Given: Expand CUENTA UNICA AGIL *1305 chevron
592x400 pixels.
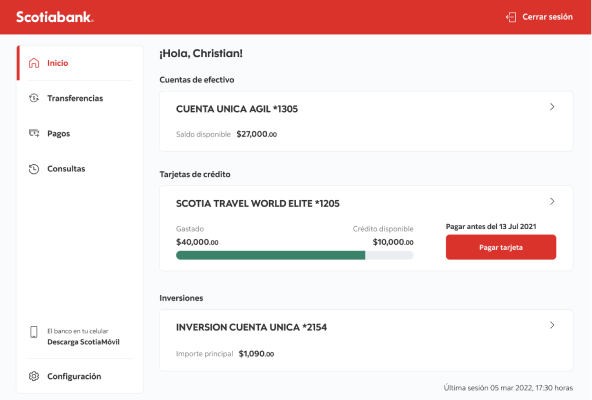Looking at the screenshot, I should (552, 107).
